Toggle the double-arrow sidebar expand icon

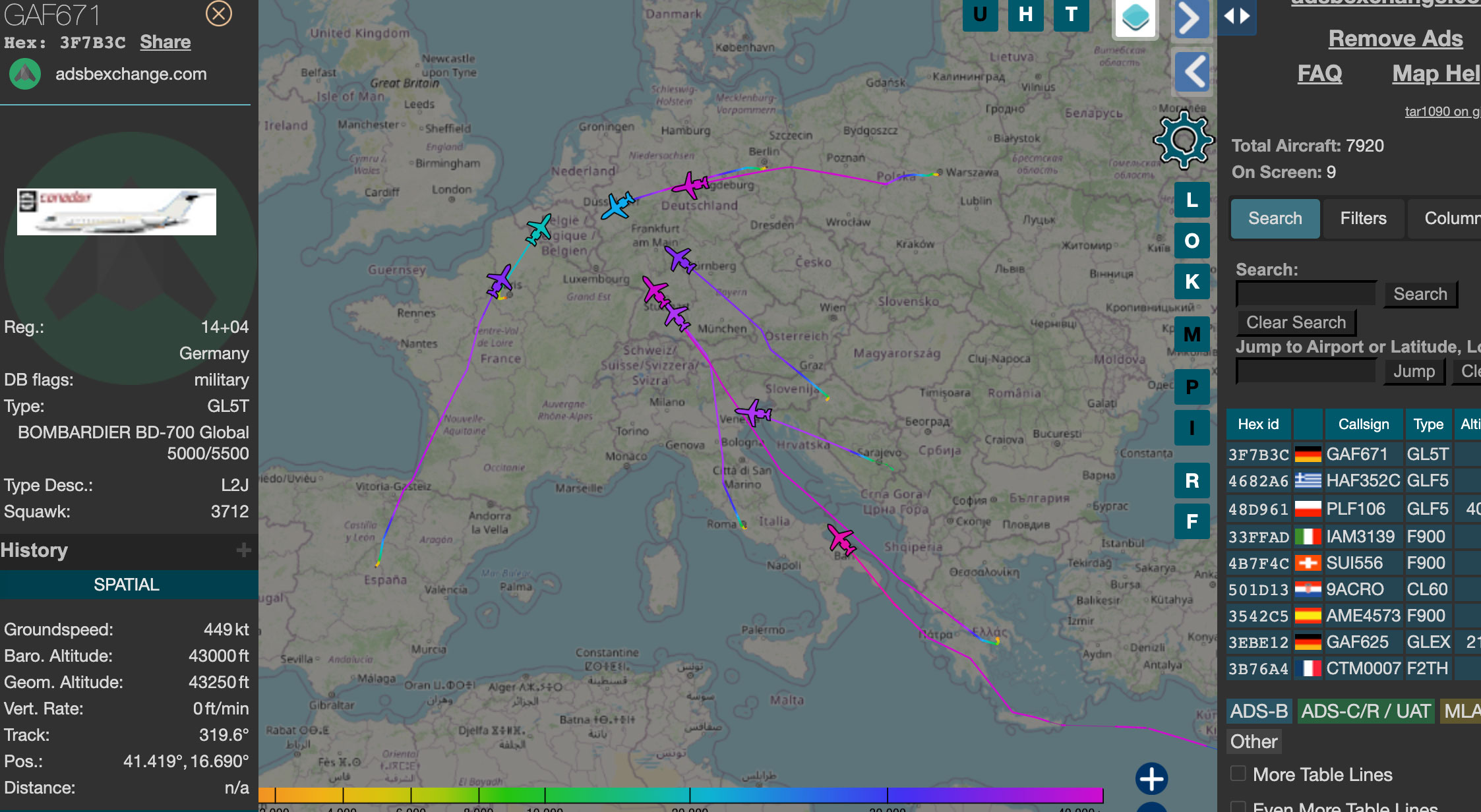point(1236,16)
